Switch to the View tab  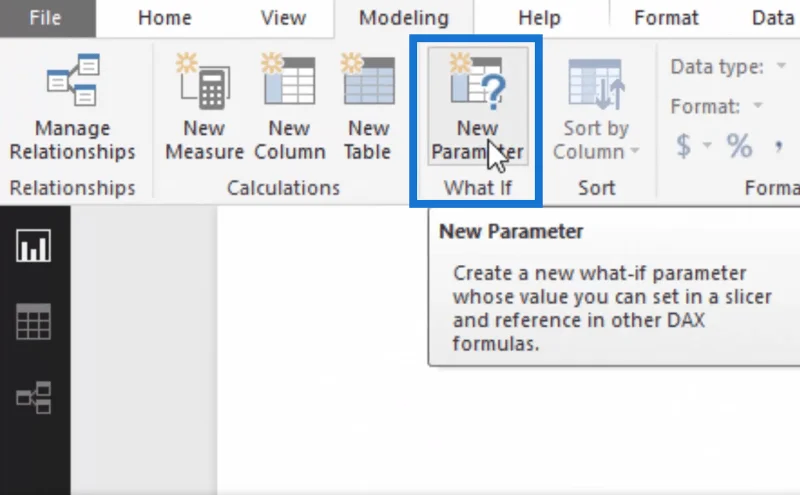coord(283,18)
